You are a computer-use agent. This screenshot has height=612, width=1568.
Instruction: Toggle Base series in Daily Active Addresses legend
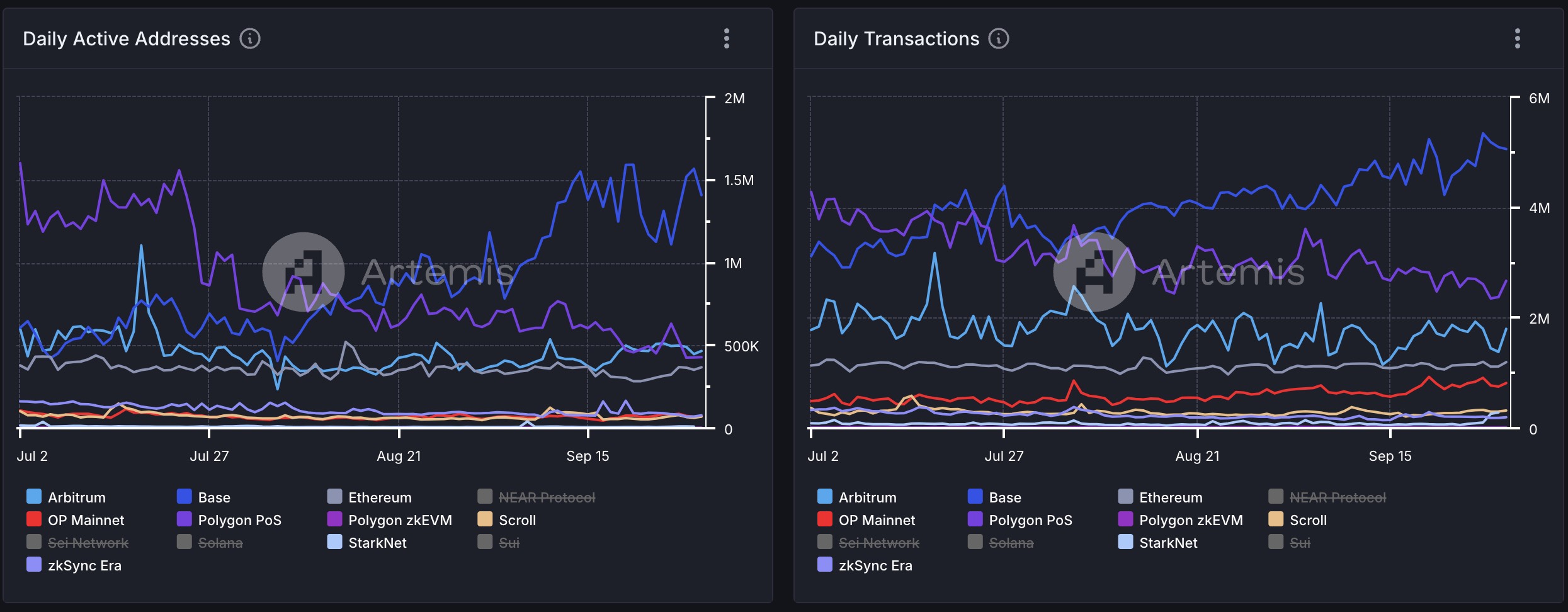click(x=203, y=497)
